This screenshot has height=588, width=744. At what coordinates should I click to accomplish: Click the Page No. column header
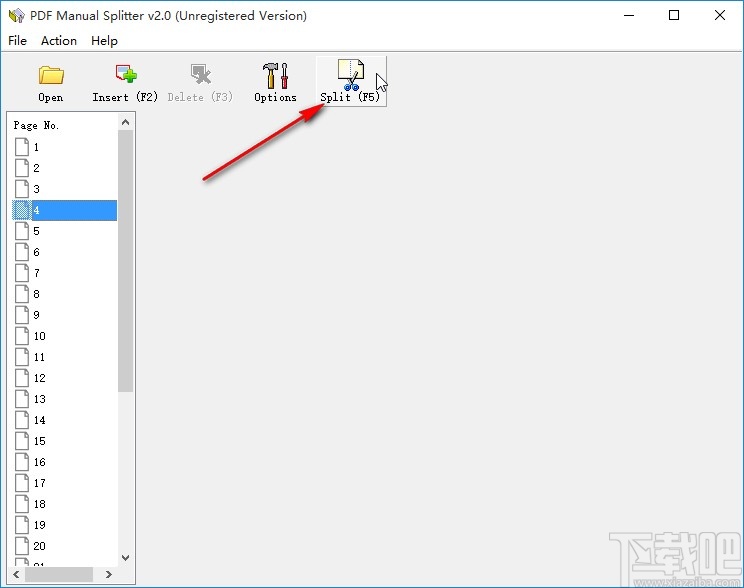36,125
